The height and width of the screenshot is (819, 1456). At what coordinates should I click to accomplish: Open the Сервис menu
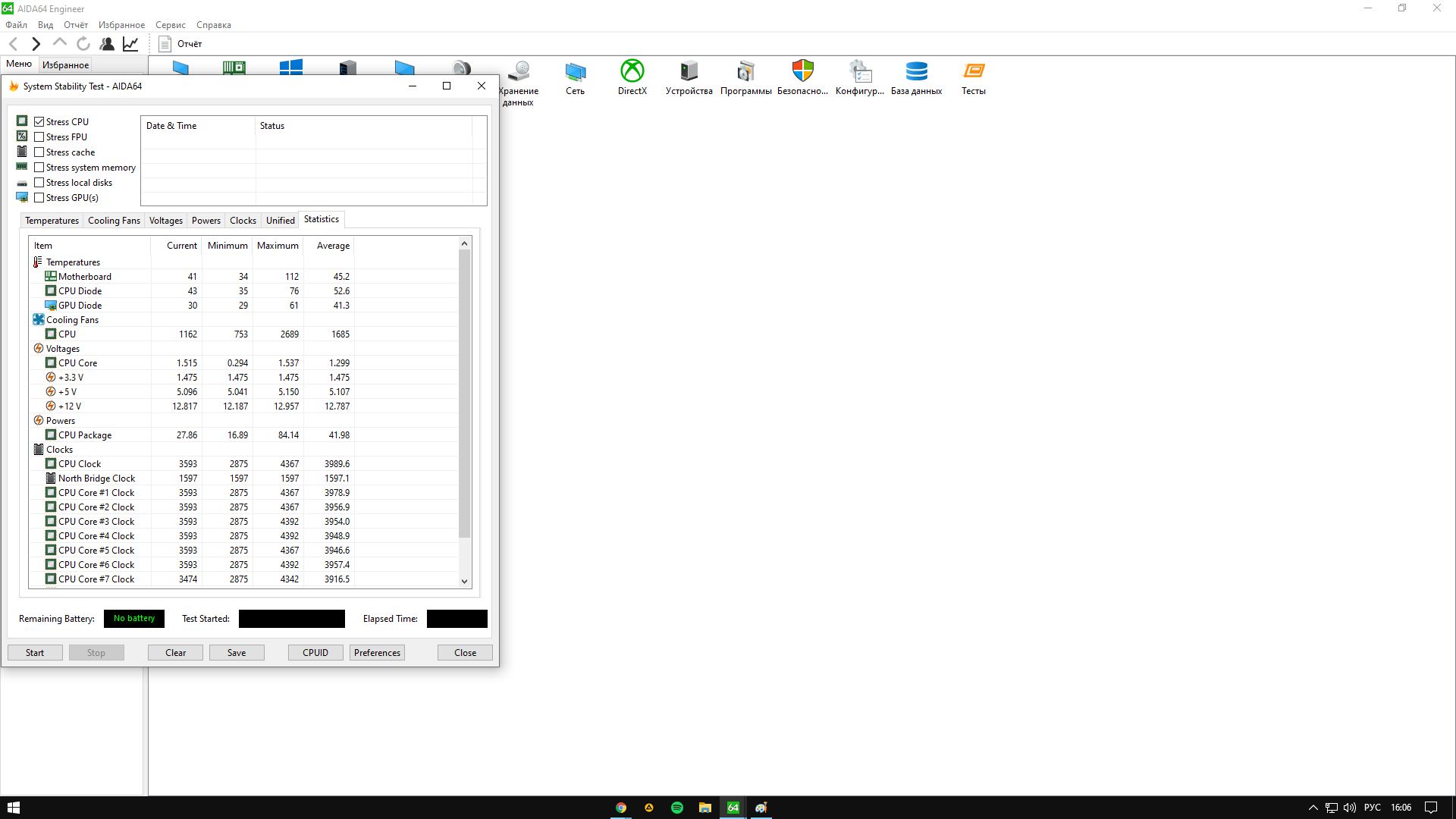point(171,25)
